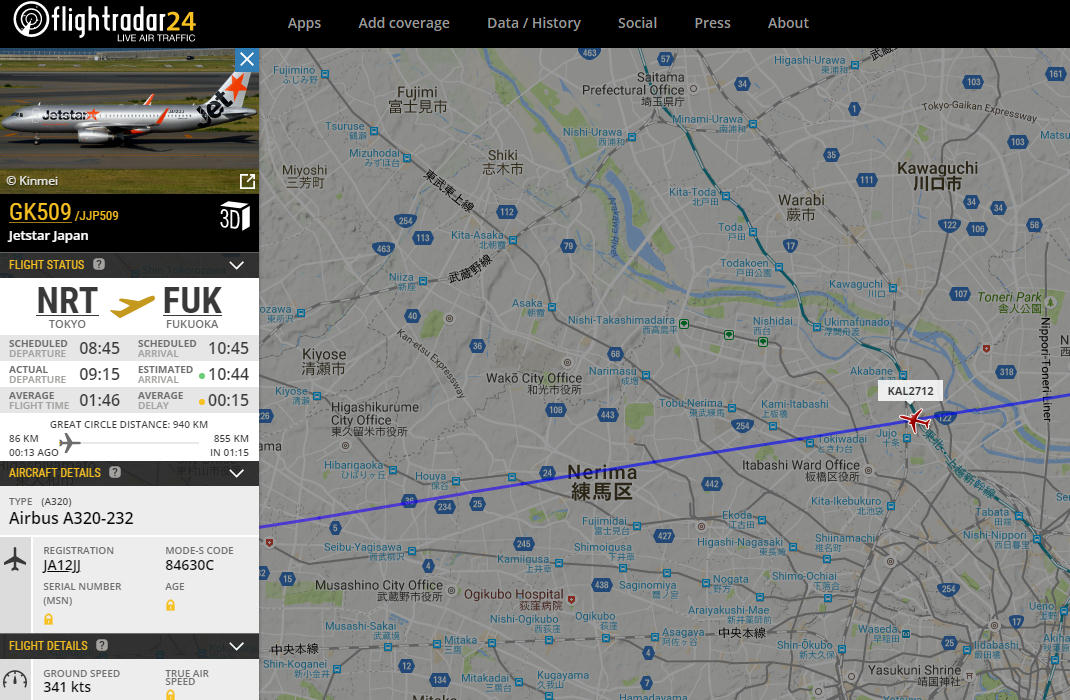Click Kawaguchi city label on map
This screenshot has height=700, width=1070.
[938, 175]
